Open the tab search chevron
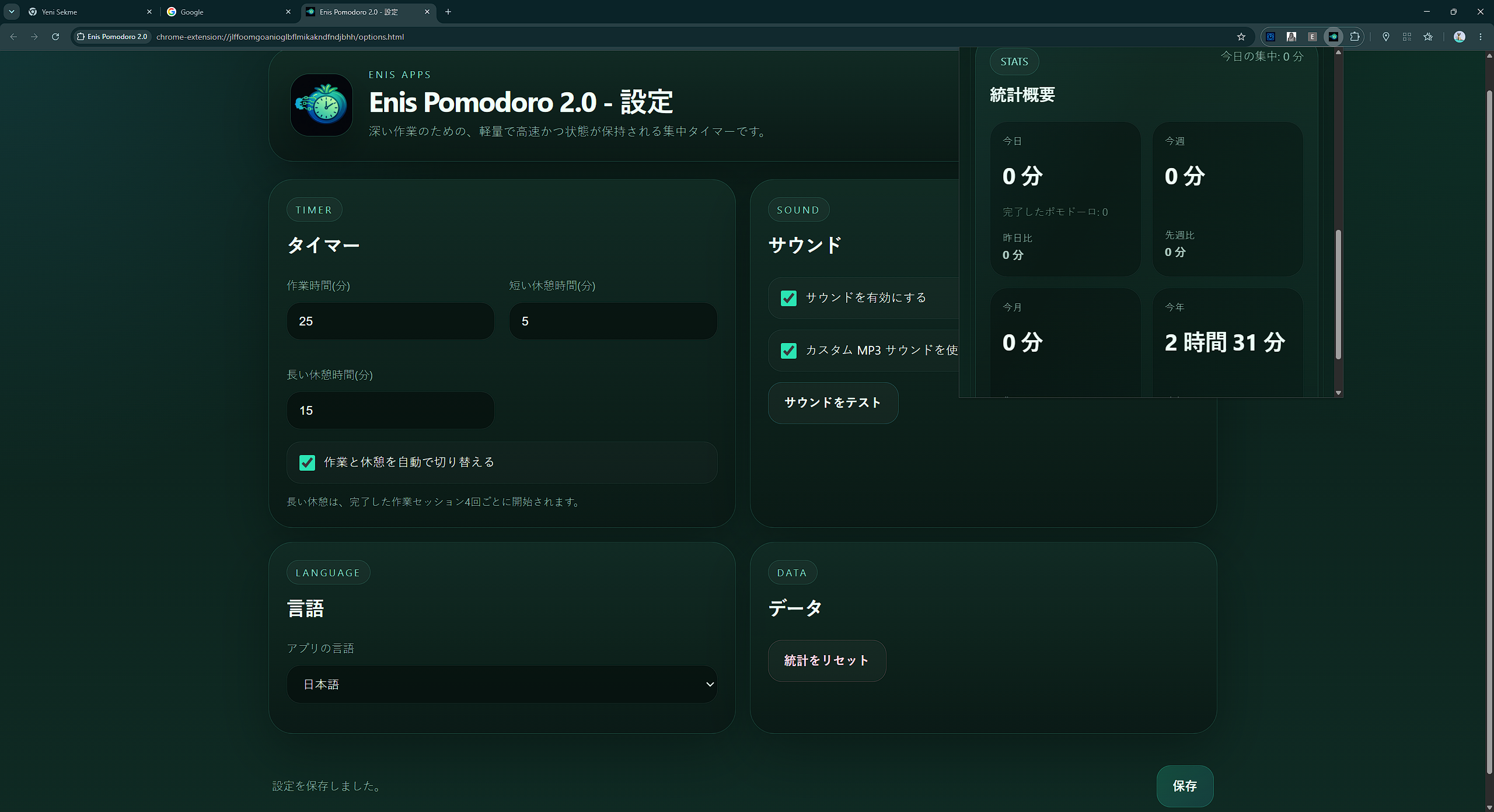The width and height of the screenshot is (1494, 812). [11, 12]
